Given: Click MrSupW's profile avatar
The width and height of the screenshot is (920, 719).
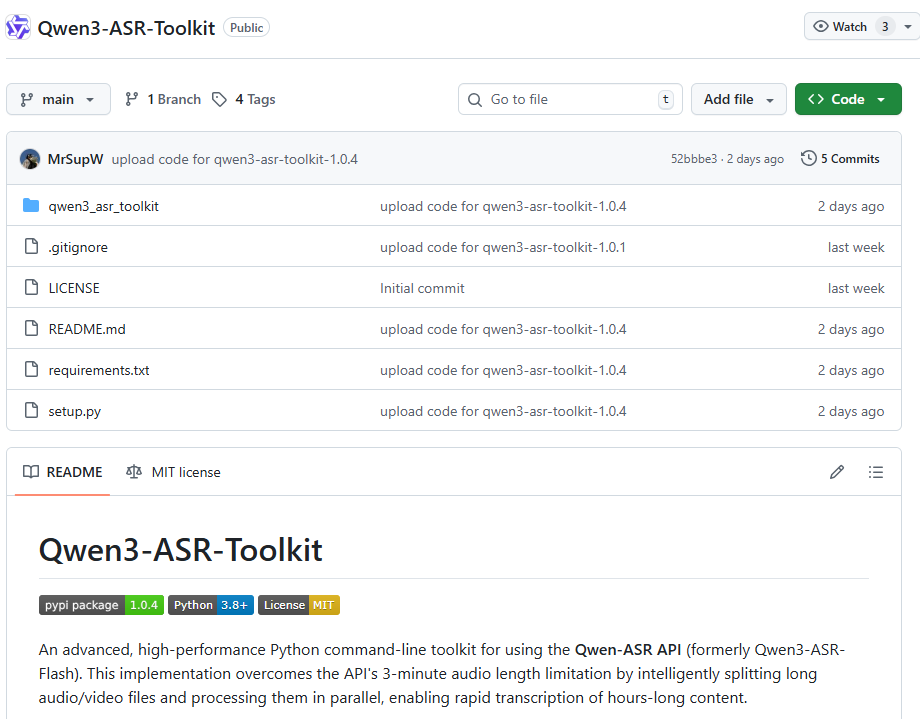Looking at the screenshot, I should (x=30, y=158).
